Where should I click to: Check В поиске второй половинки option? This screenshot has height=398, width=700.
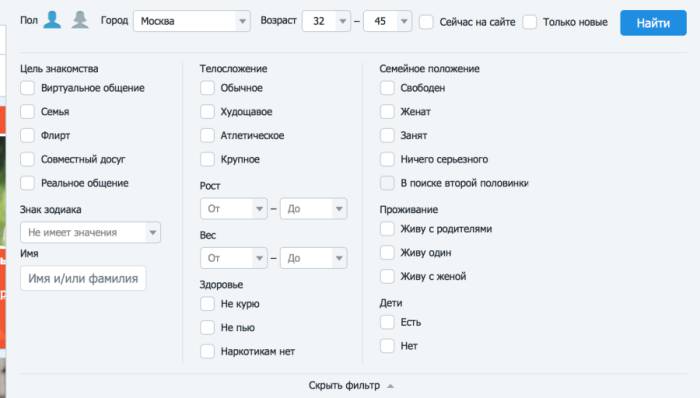pyautogui.click(x=387, y=183)
